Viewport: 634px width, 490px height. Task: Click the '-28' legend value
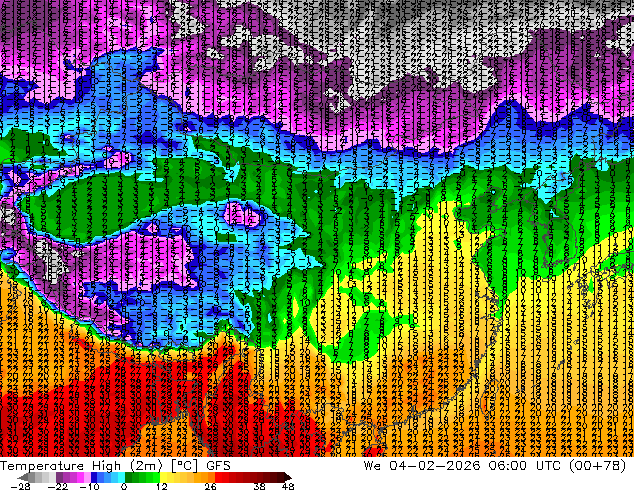coord(21,486)
